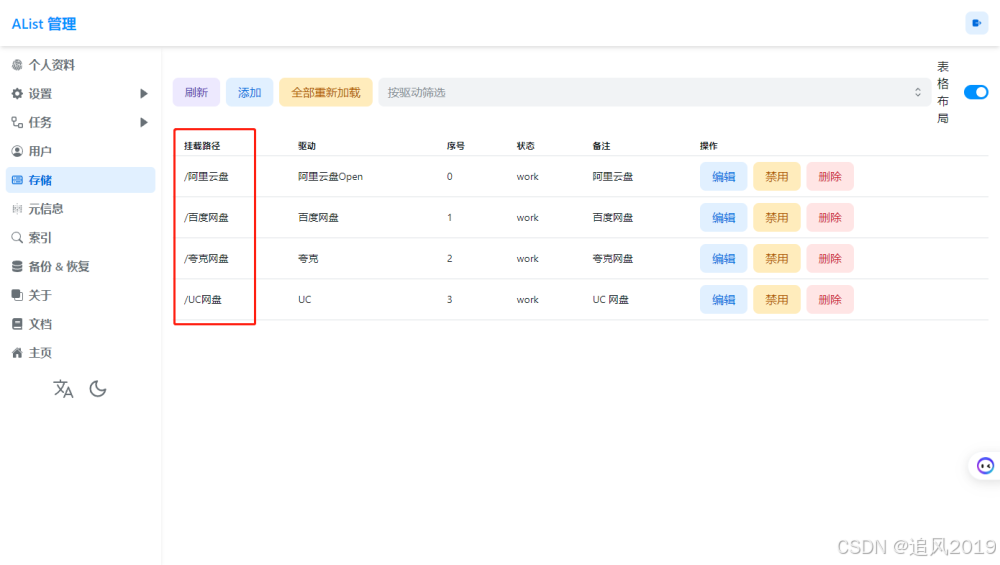Click the book icon beside 文档
This screenshot has height=565, width=1000.
tap(17, 324)
